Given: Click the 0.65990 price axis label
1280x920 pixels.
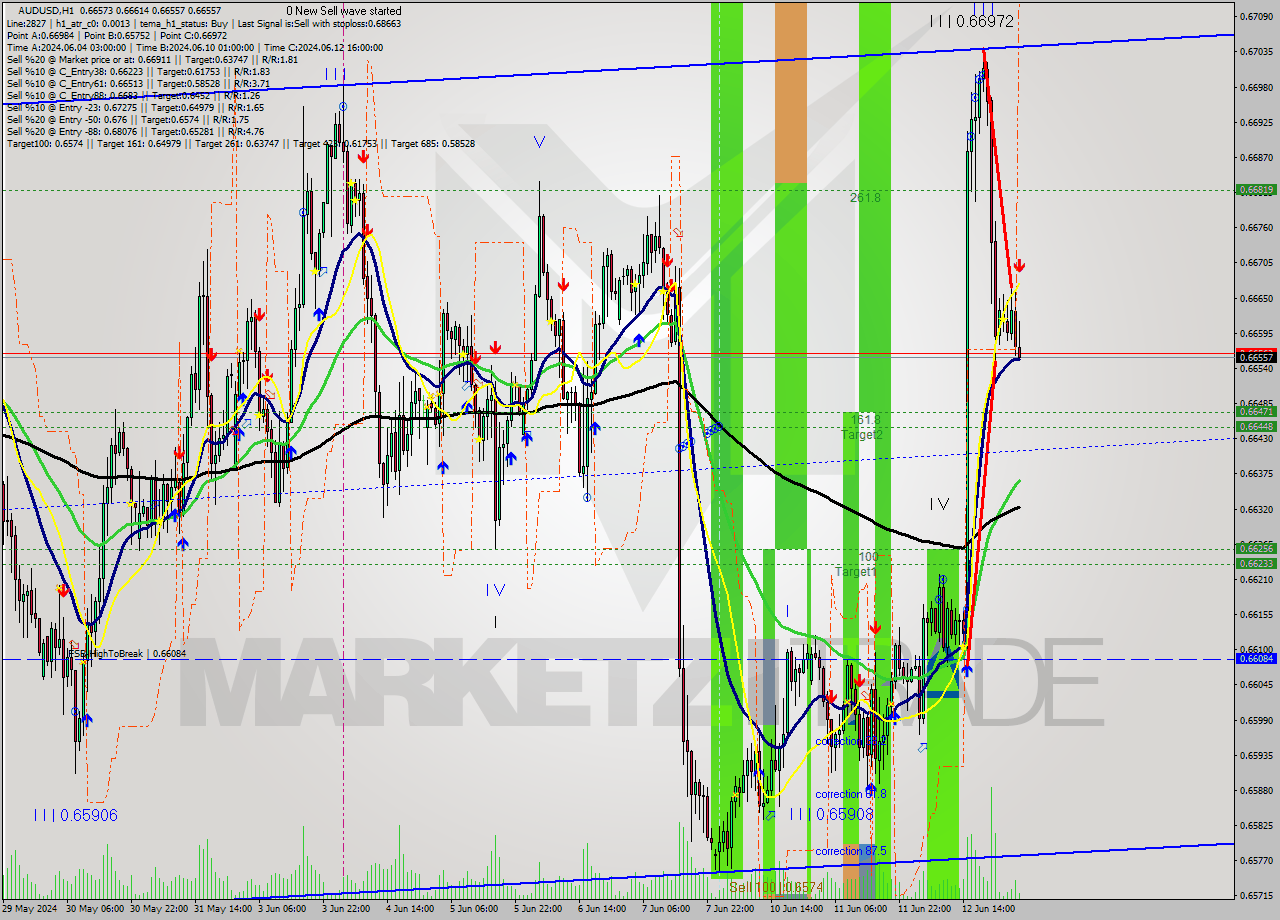Looking at the screenshot, I should click(1256, 720).
